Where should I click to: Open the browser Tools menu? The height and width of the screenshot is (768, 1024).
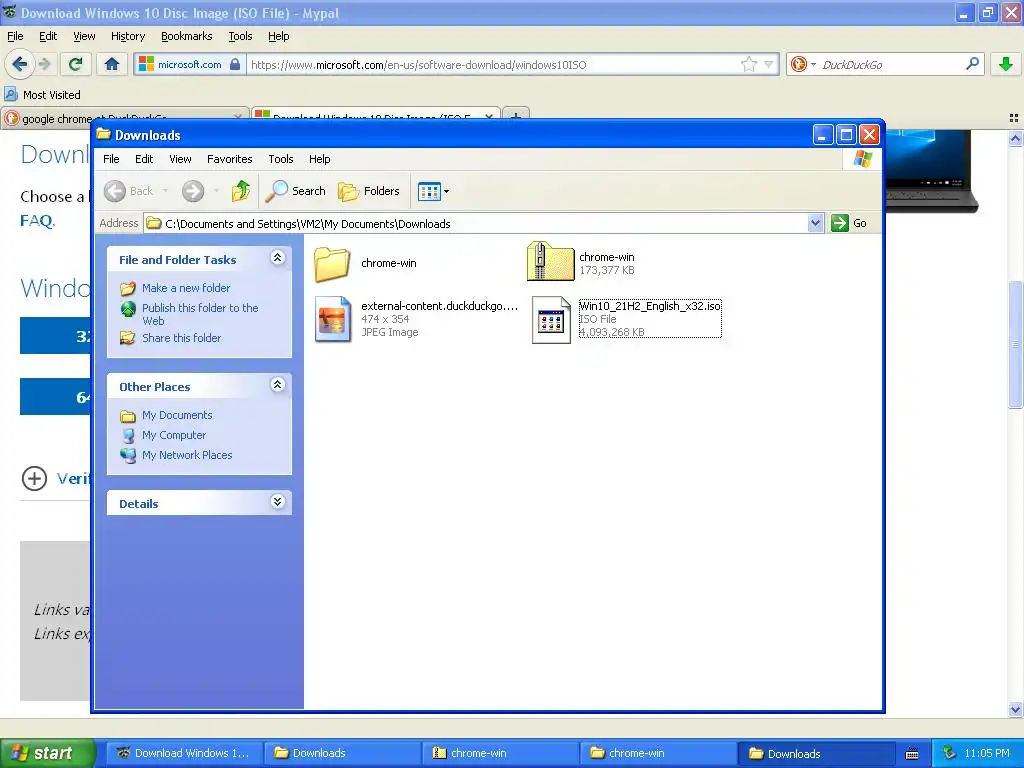pyautogui.click(x=240, y=36)
